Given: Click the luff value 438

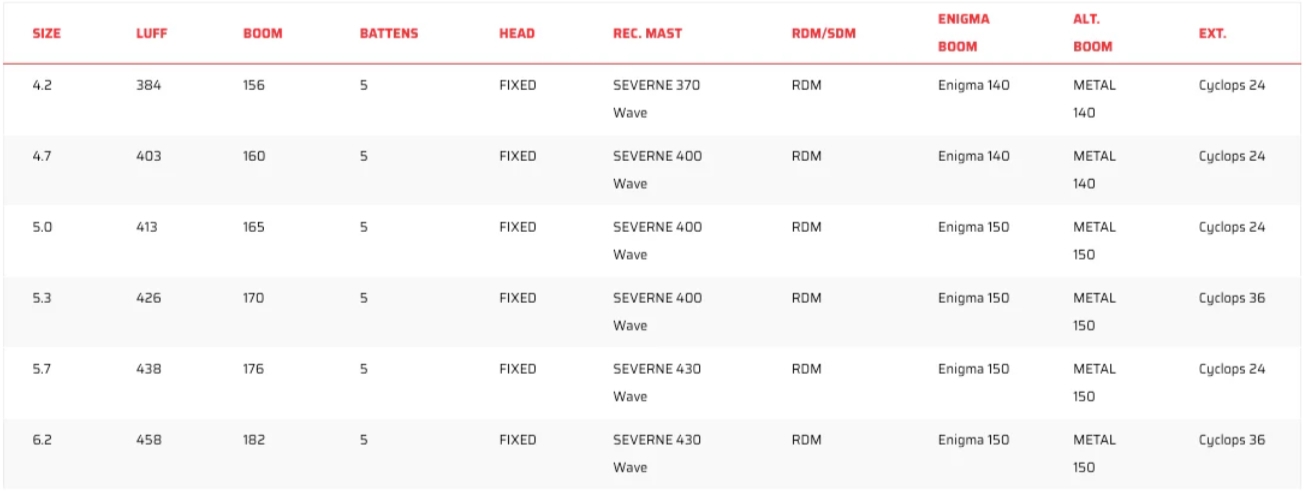Looking at the screenshot, I should point(148,369).
